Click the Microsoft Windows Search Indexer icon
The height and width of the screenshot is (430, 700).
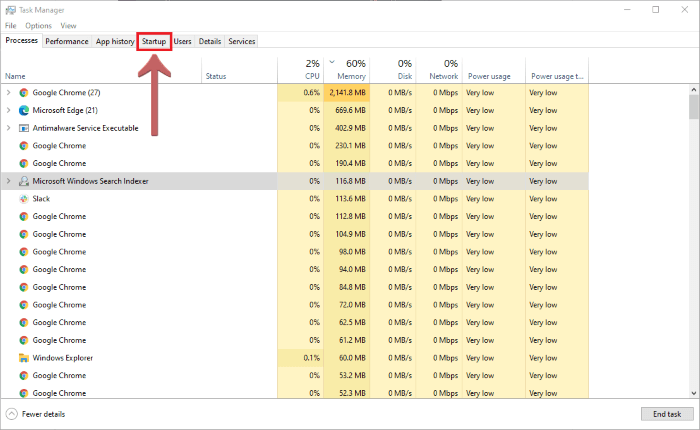(24, 181)
